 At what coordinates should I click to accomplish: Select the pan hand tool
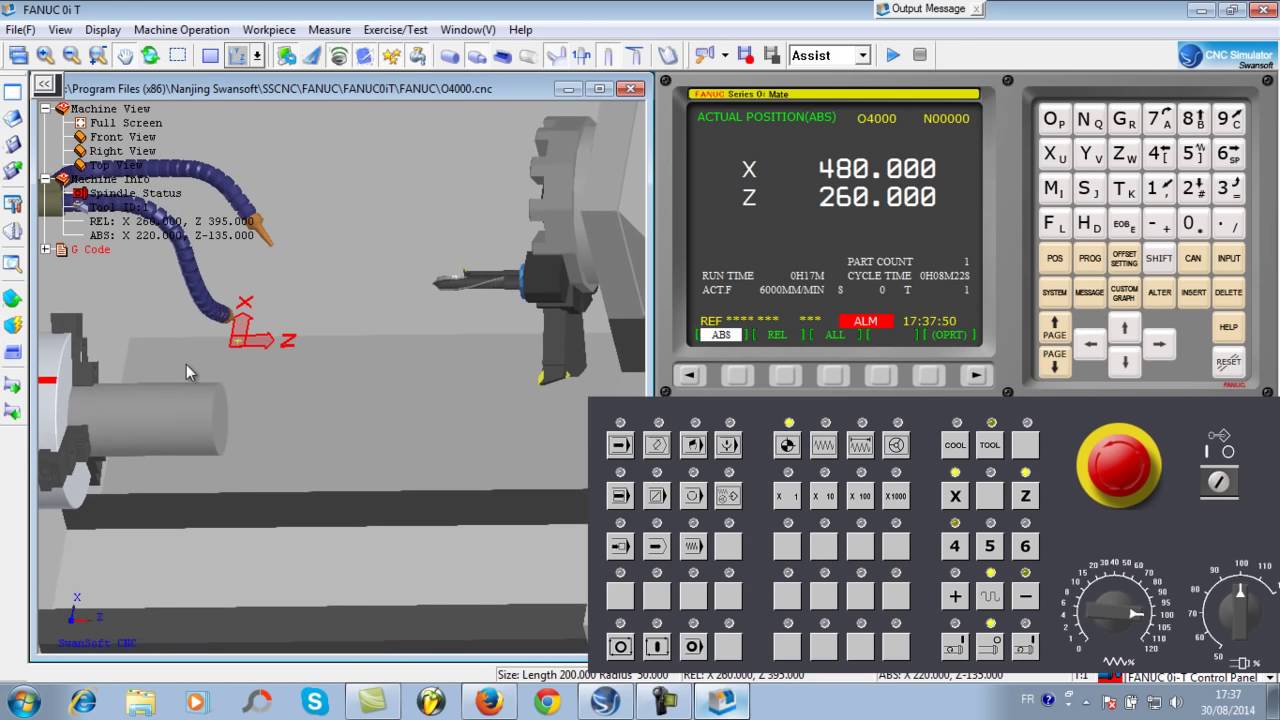tap(124, 56)
